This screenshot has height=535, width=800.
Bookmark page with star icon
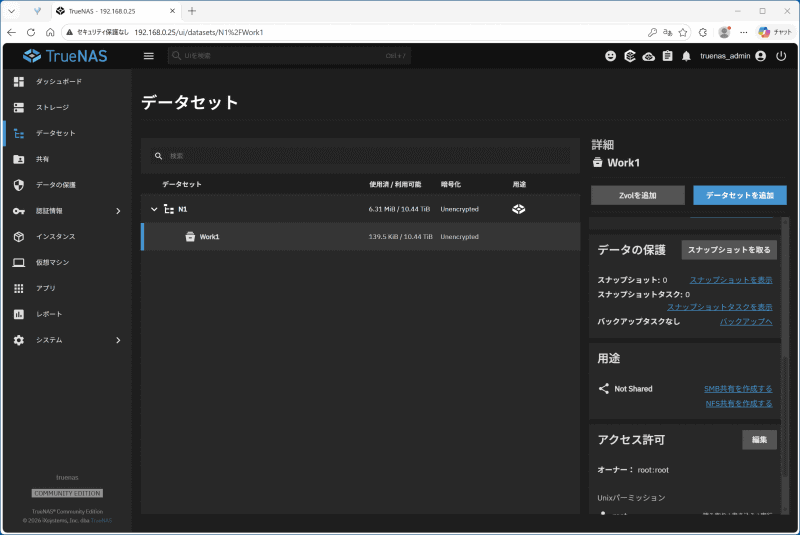pyautogui.click(x=683, y=32)
